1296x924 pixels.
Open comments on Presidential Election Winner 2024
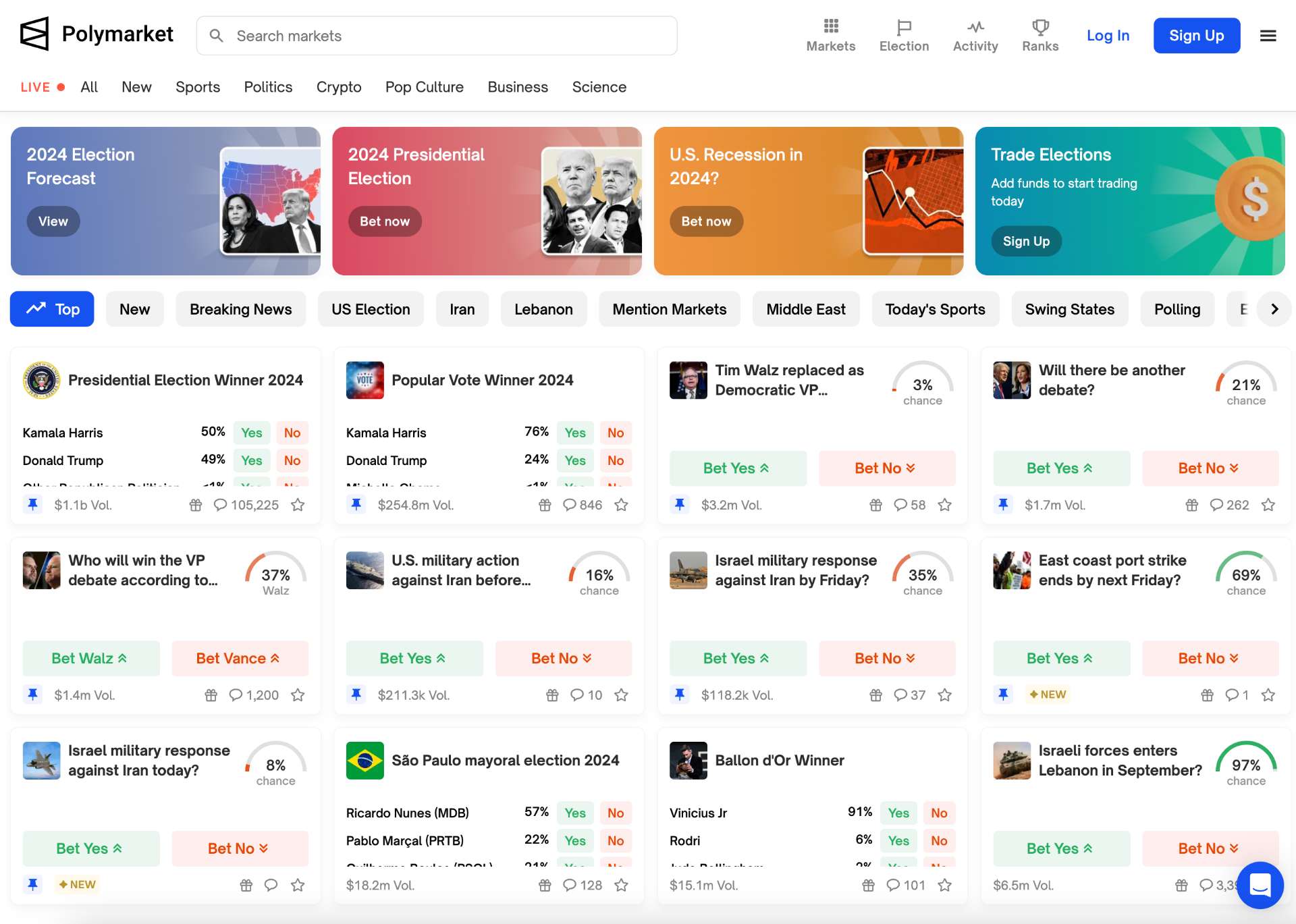(x=246, y=505)
